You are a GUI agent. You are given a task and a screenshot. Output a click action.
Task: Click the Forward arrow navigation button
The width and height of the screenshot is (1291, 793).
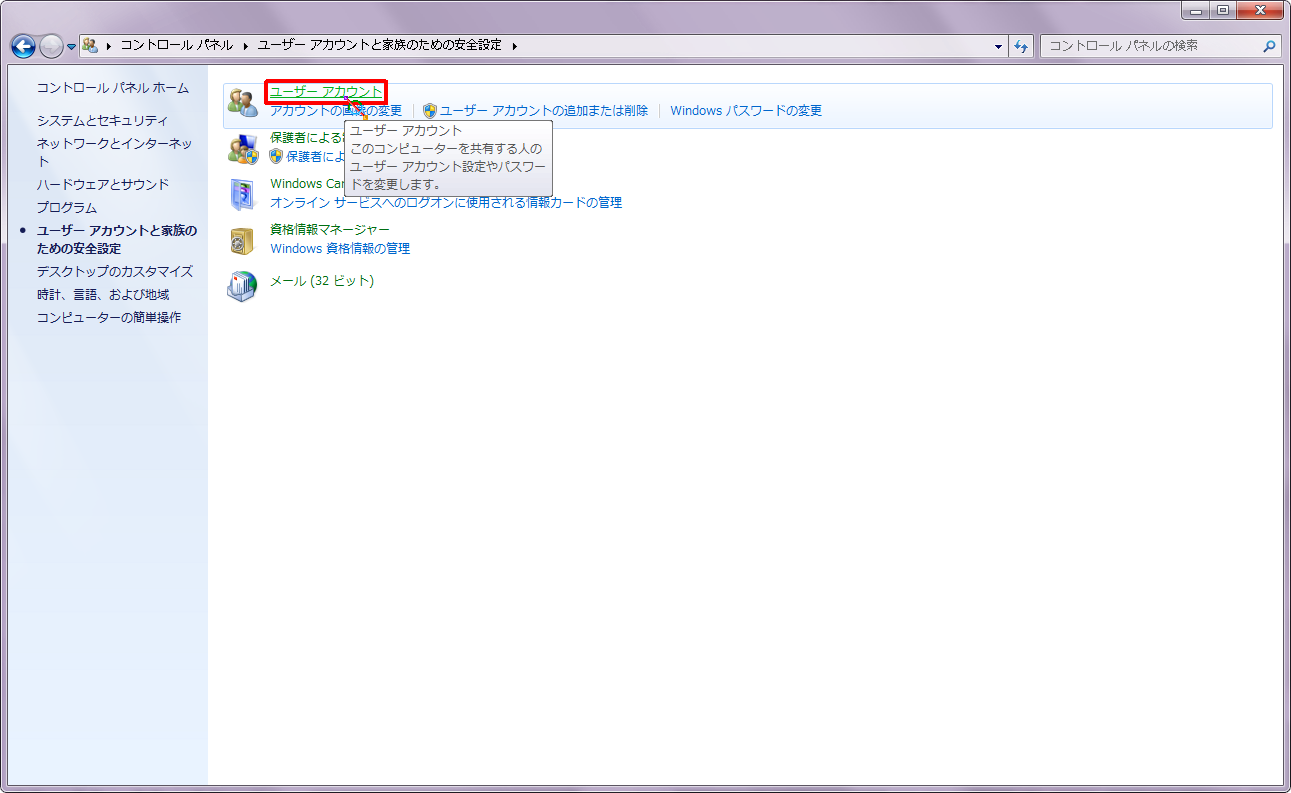[x=51, y=46]
